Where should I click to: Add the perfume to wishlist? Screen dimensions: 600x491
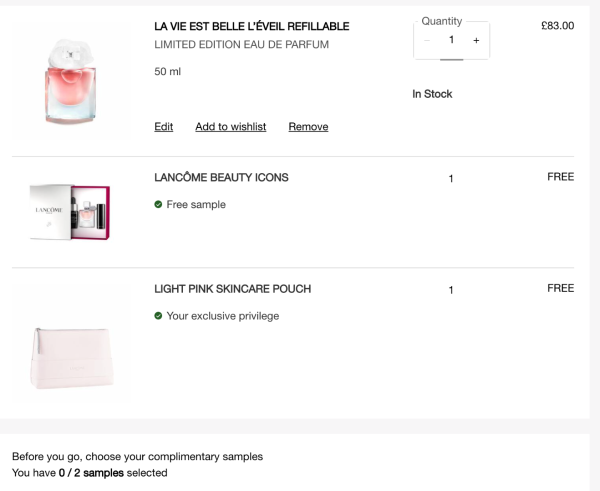pos(230,127)
